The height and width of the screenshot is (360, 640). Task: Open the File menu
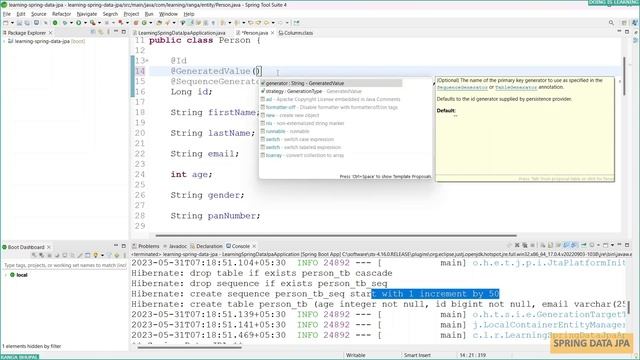7,14
